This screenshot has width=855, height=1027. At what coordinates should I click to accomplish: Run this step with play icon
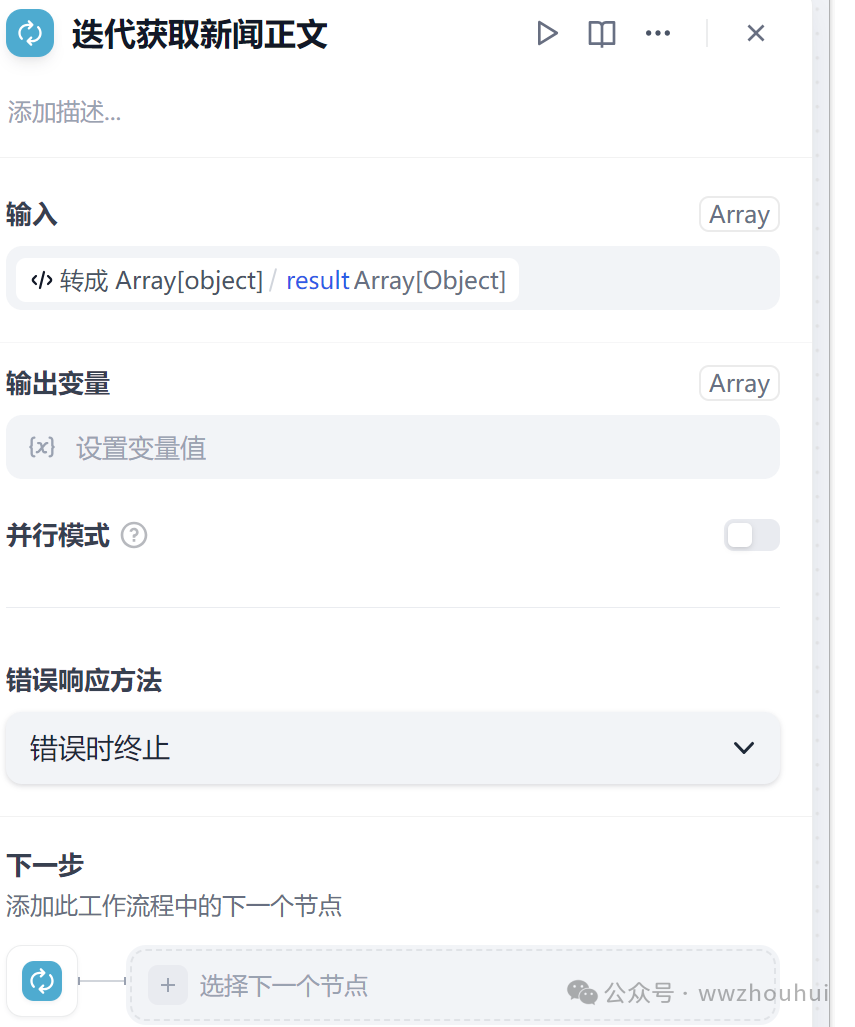tap(547, 34)
